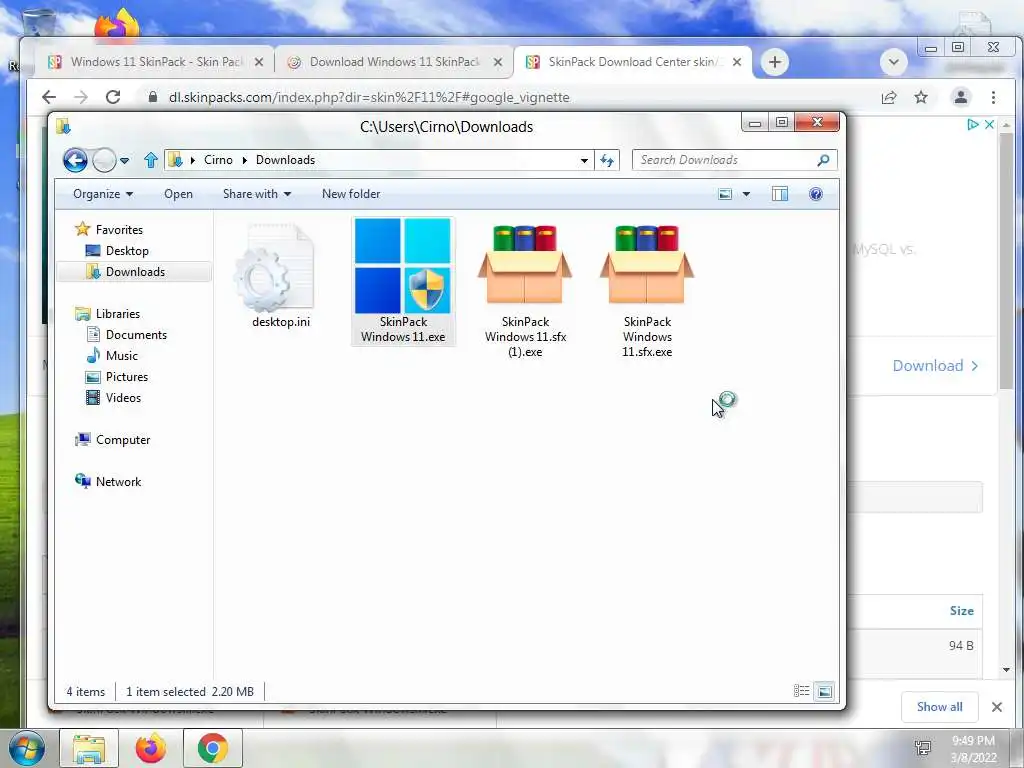Close Download Windows 11 SkinPack tab
This screenshot has width=1024, height=768.
[x=498, y=62]
